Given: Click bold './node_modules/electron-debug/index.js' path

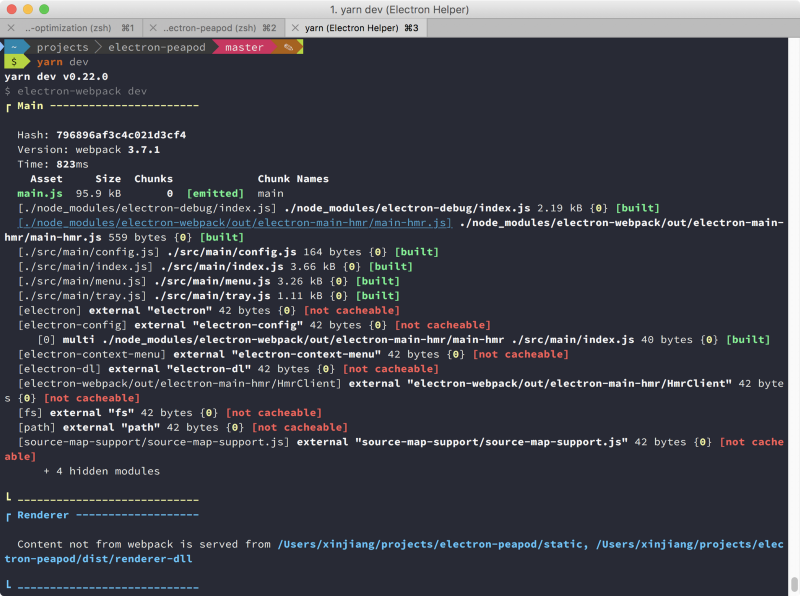Looking at the screenshot, I should click(407, 208).
